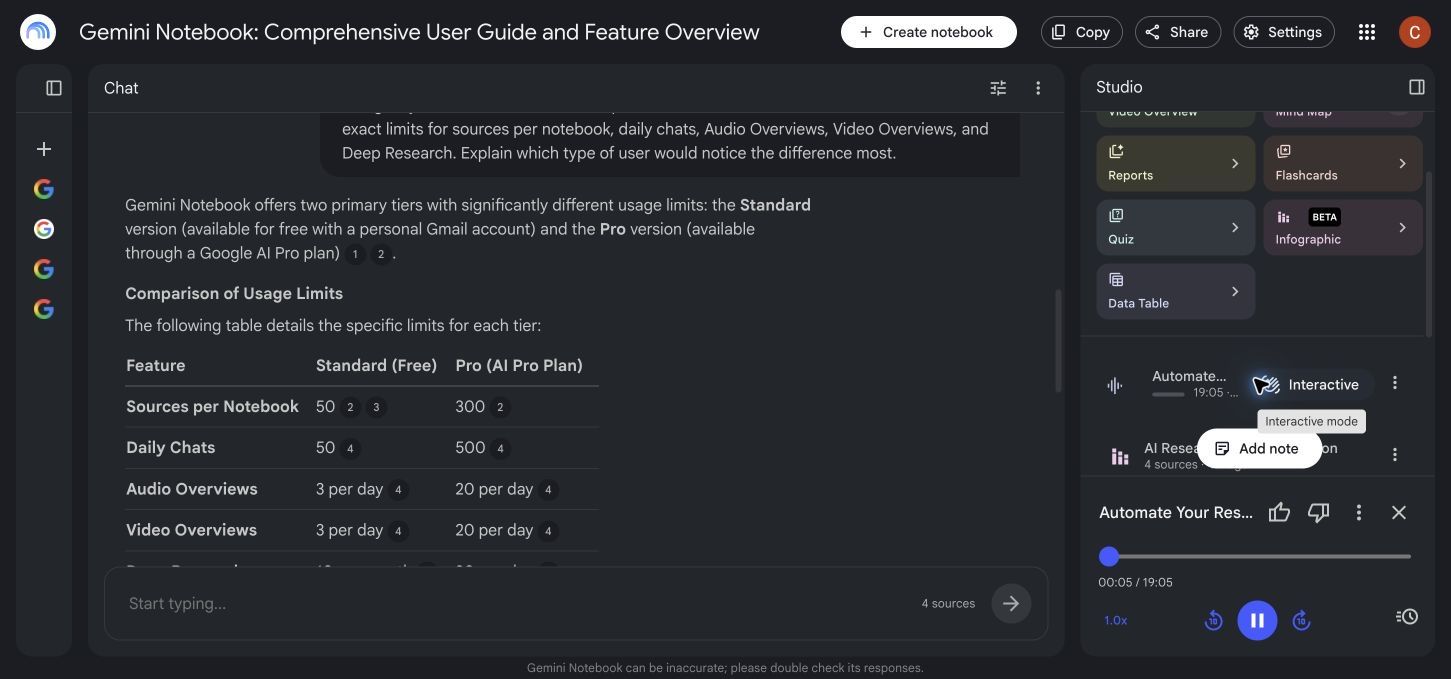Pause the audio overview playback
The image size is (1451, 679).
point(1257,620)
